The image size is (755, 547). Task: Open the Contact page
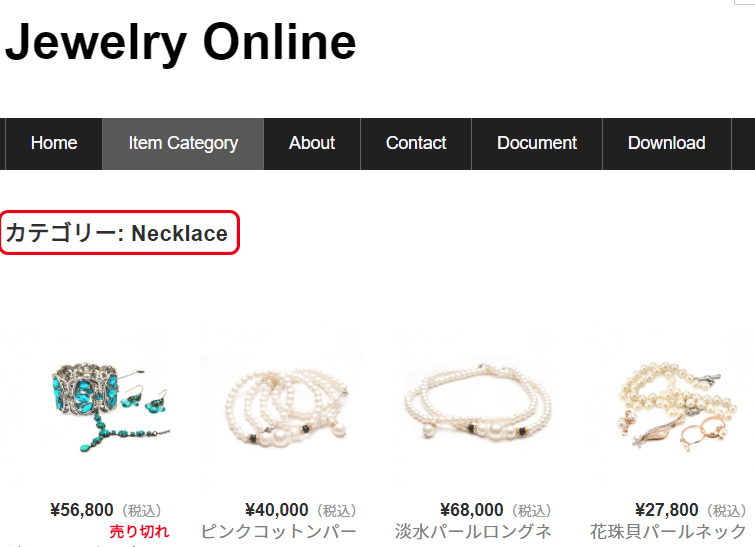[x=416, y=143]
